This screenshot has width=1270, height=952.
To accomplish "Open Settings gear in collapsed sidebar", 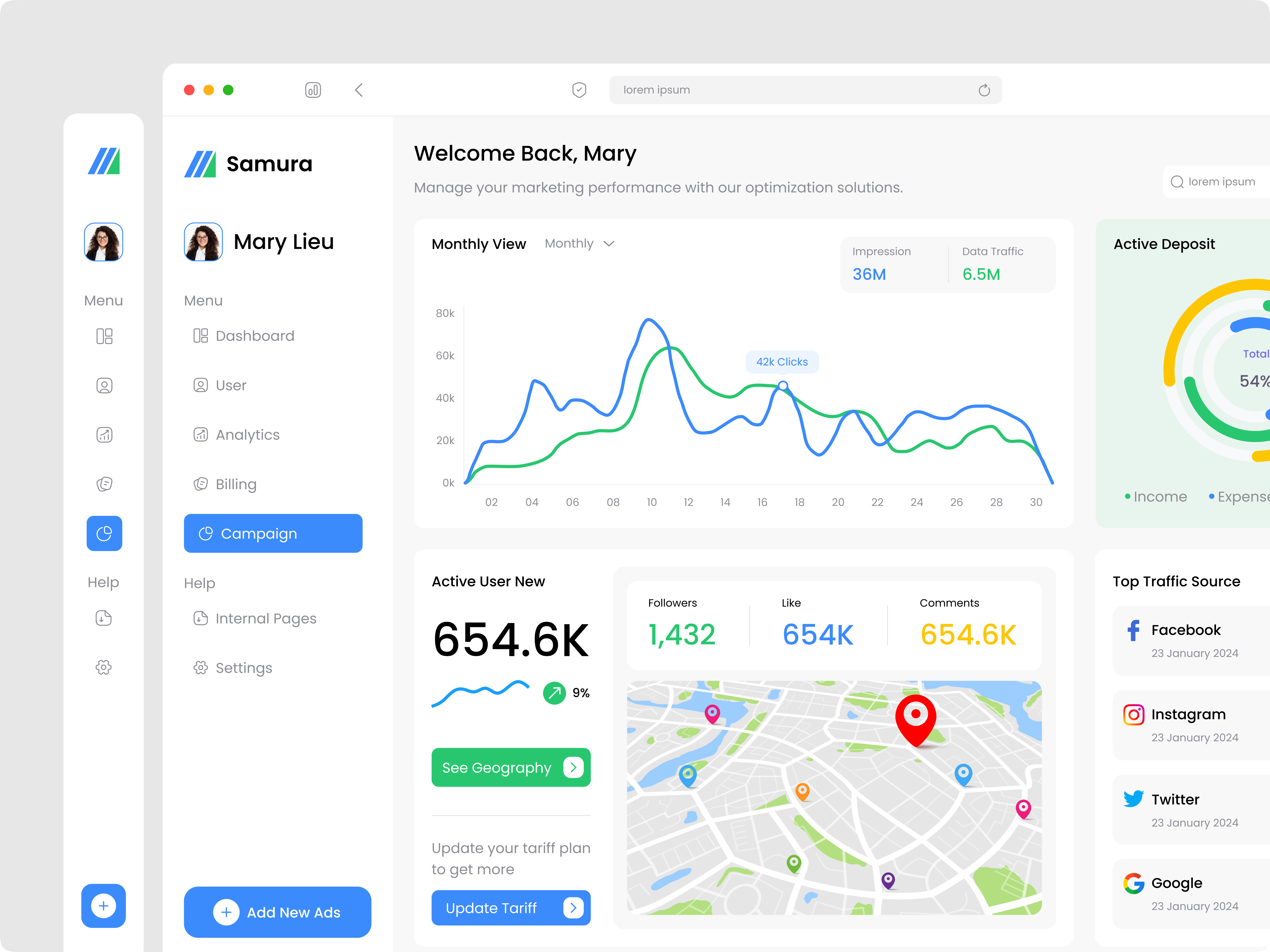I will click(104, 667).
